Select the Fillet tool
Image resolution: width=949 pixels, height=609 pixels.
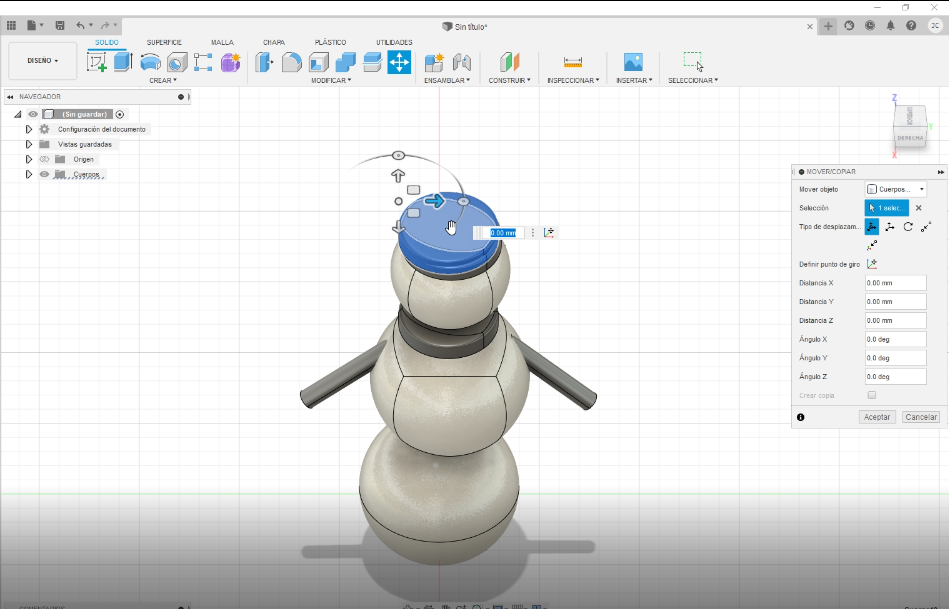[291, 62]
